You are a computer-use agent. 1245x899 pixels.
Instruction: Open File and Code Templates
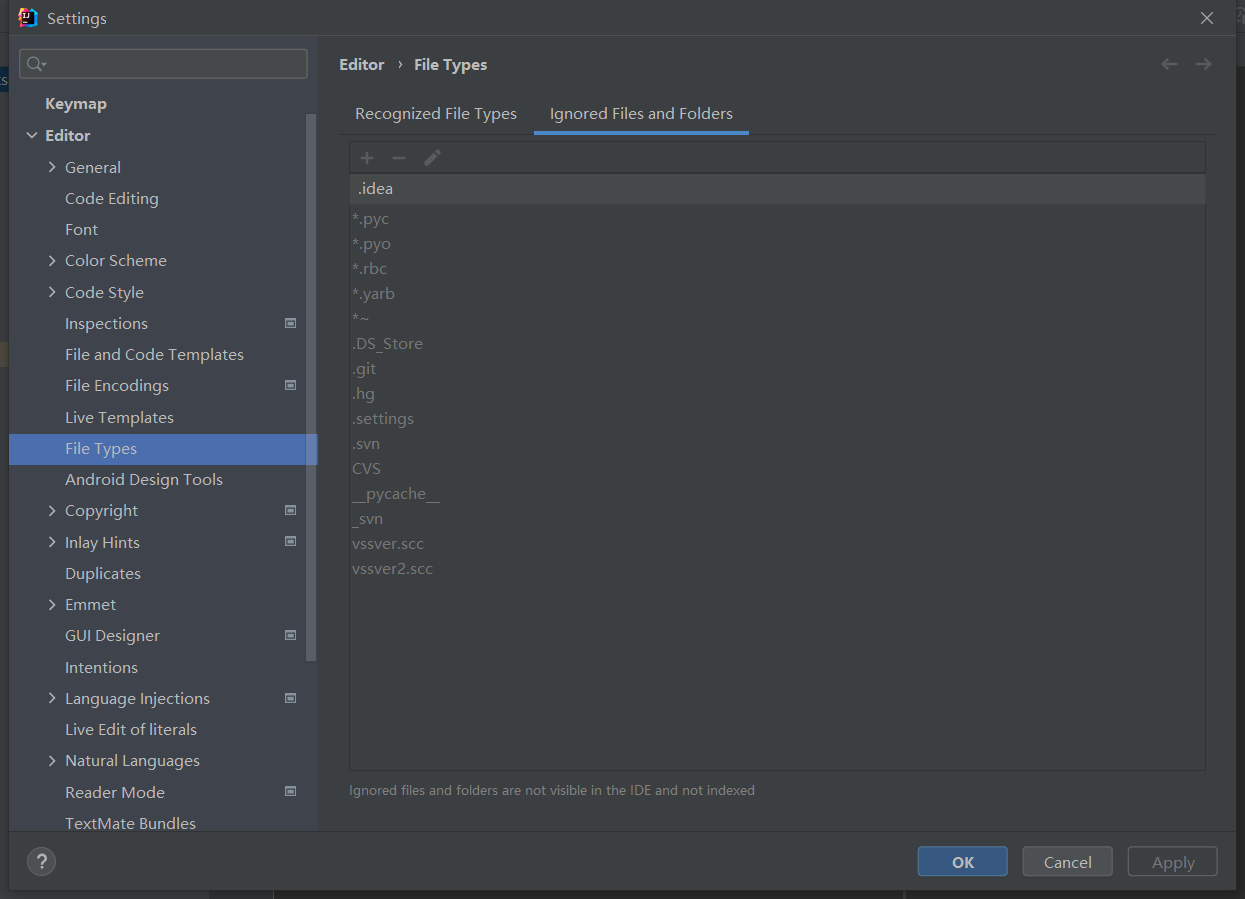coord(154,354)
